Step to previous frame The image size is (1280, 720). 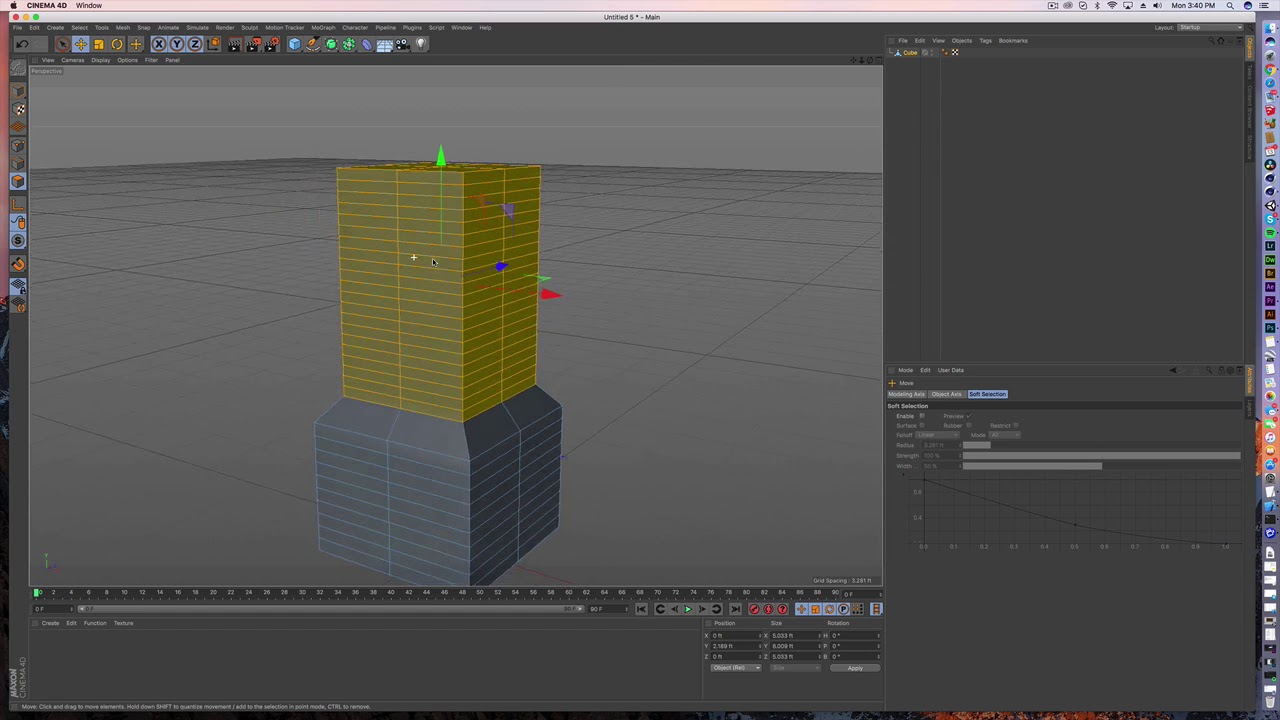(674, 609)
